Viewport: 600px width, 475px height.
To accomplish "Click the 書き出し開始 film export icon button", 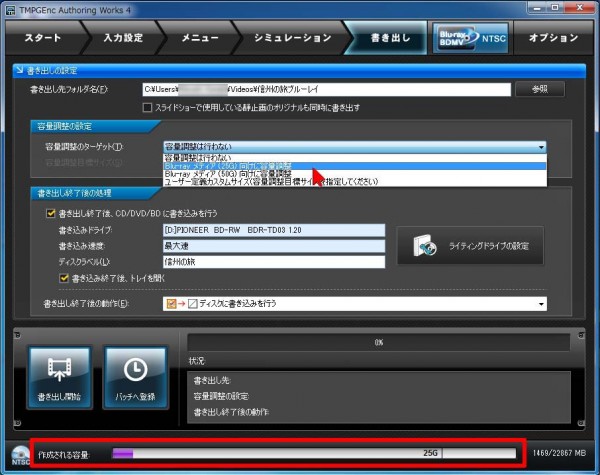I will [59, 377].
